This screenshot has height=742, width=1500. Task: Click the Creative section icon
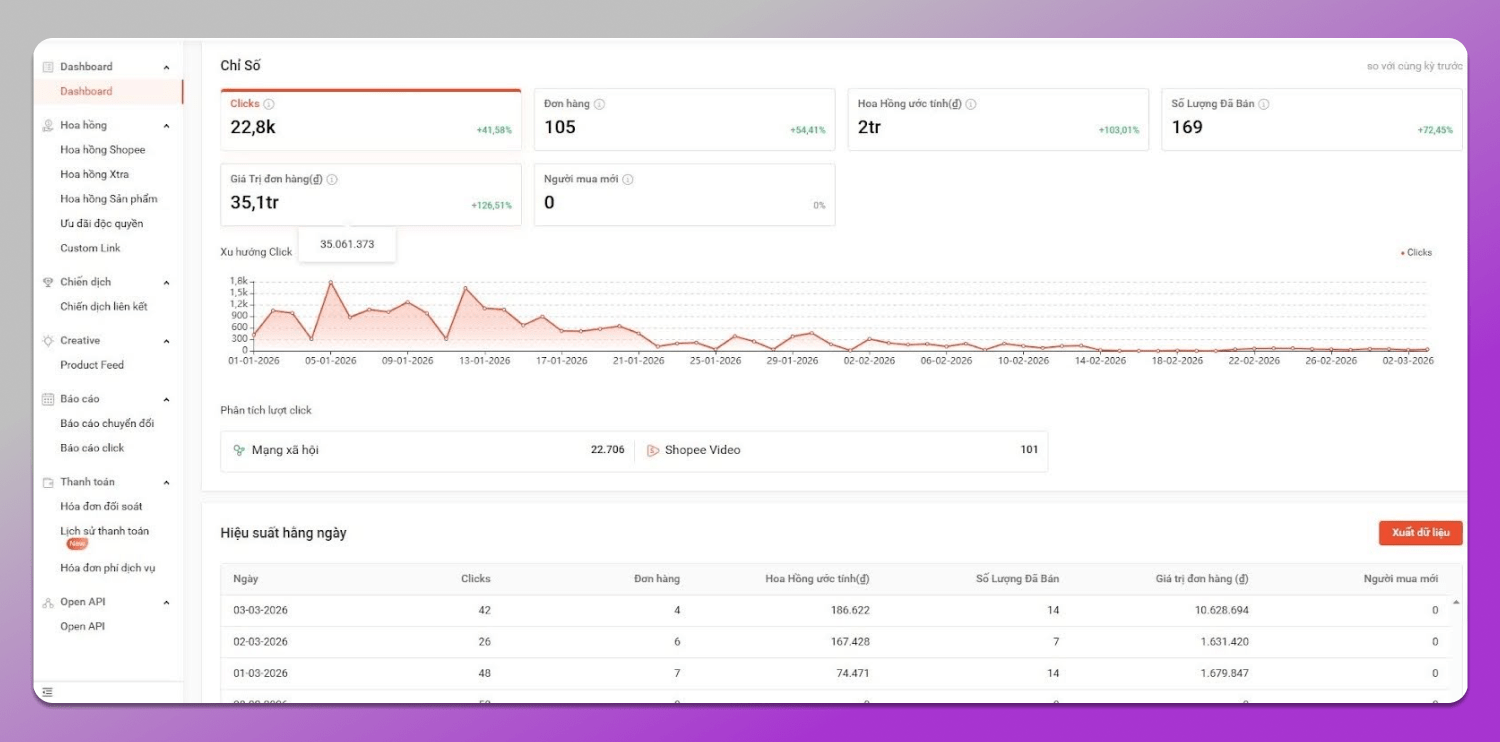pyautogui.click(x=47, y=340)
